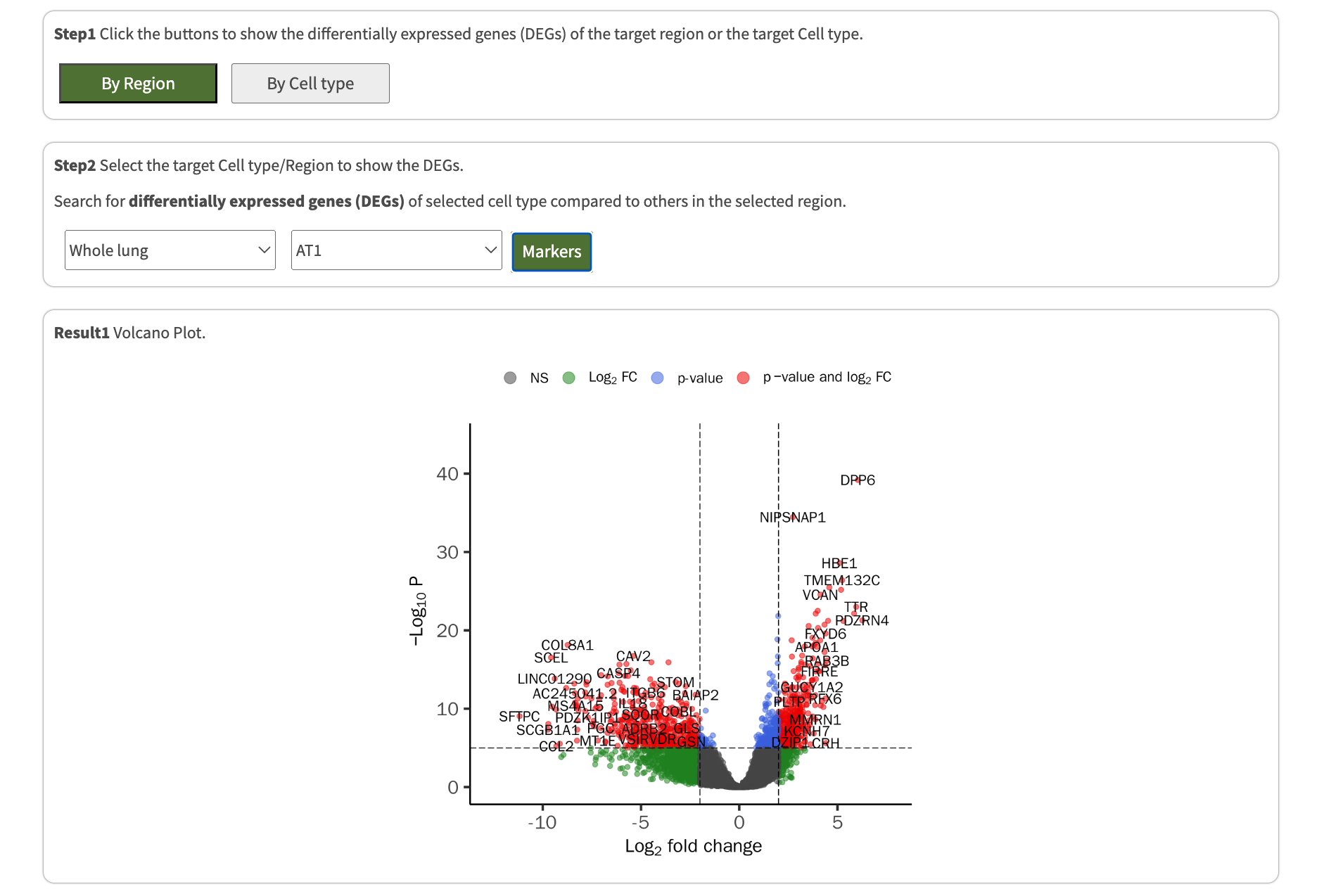Viewport: 1331px width, 896px height.
Task: Click the COL8A1 gene label
Action: 567,645
